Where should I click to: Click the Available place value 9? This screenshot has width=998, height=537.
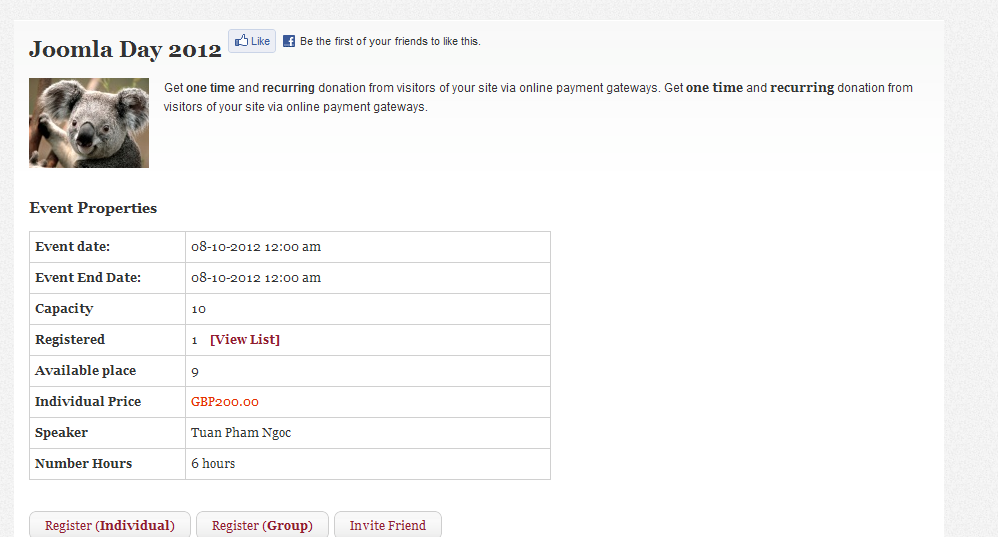click(x=195, y=372)
